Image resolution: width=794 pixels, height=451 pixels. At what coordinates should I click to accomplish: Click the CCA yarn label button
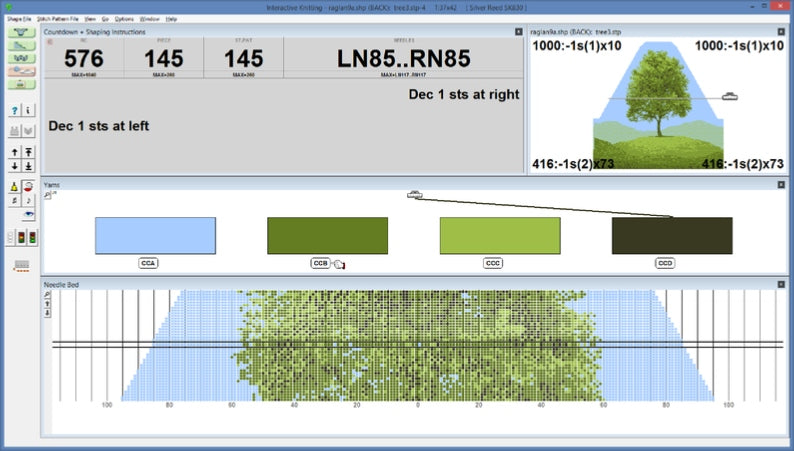click(x=148, y=263)
